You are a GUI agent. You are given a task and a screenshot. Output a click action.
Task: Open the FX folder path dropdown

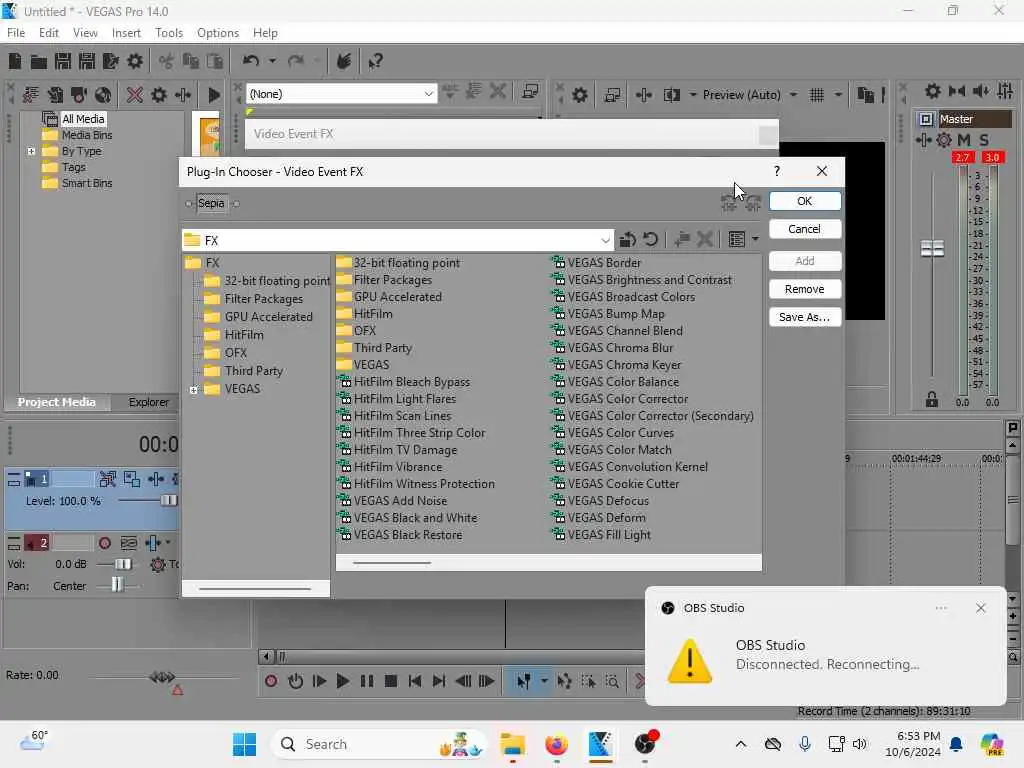(x=605, y=240)
